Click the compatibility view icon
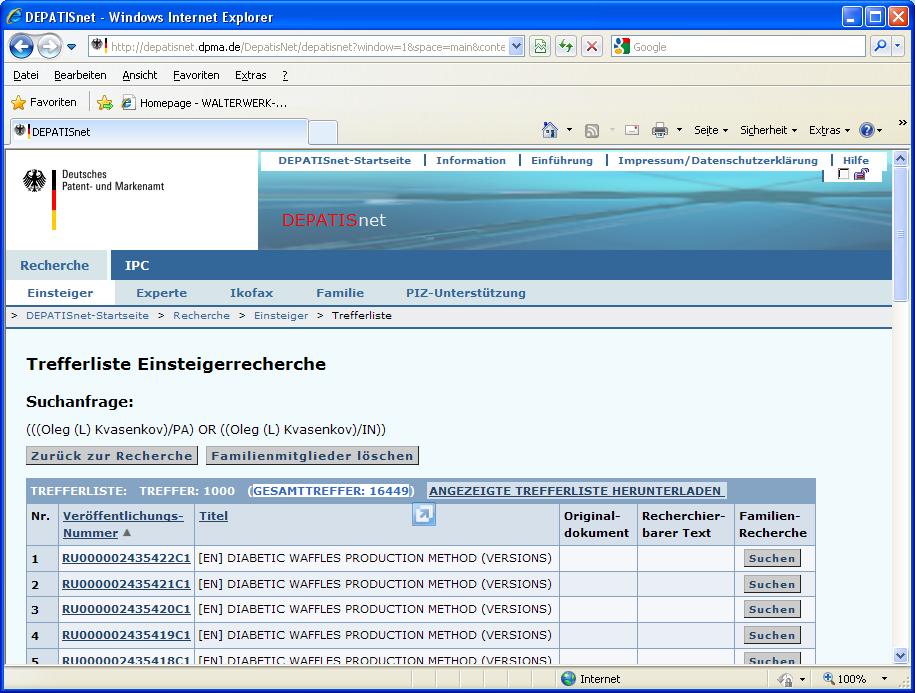 click(540, 46)
